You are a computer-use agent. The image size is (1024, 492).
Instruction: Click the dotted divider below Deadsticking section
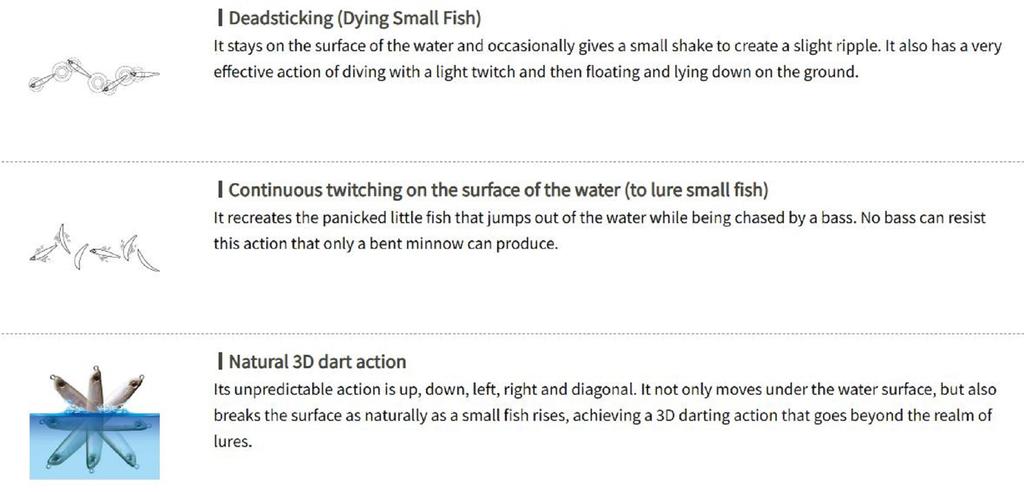click(512, 161)
